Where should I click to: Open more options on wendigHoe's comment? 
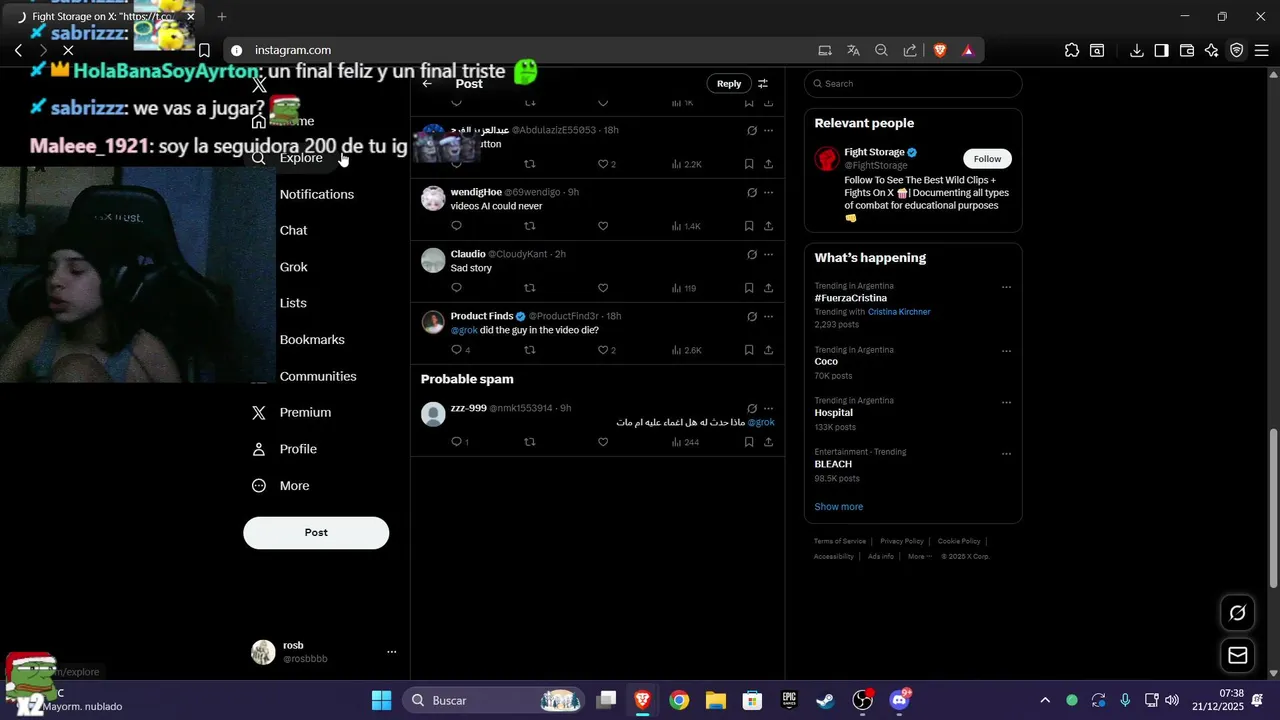(x=768, y=192)
